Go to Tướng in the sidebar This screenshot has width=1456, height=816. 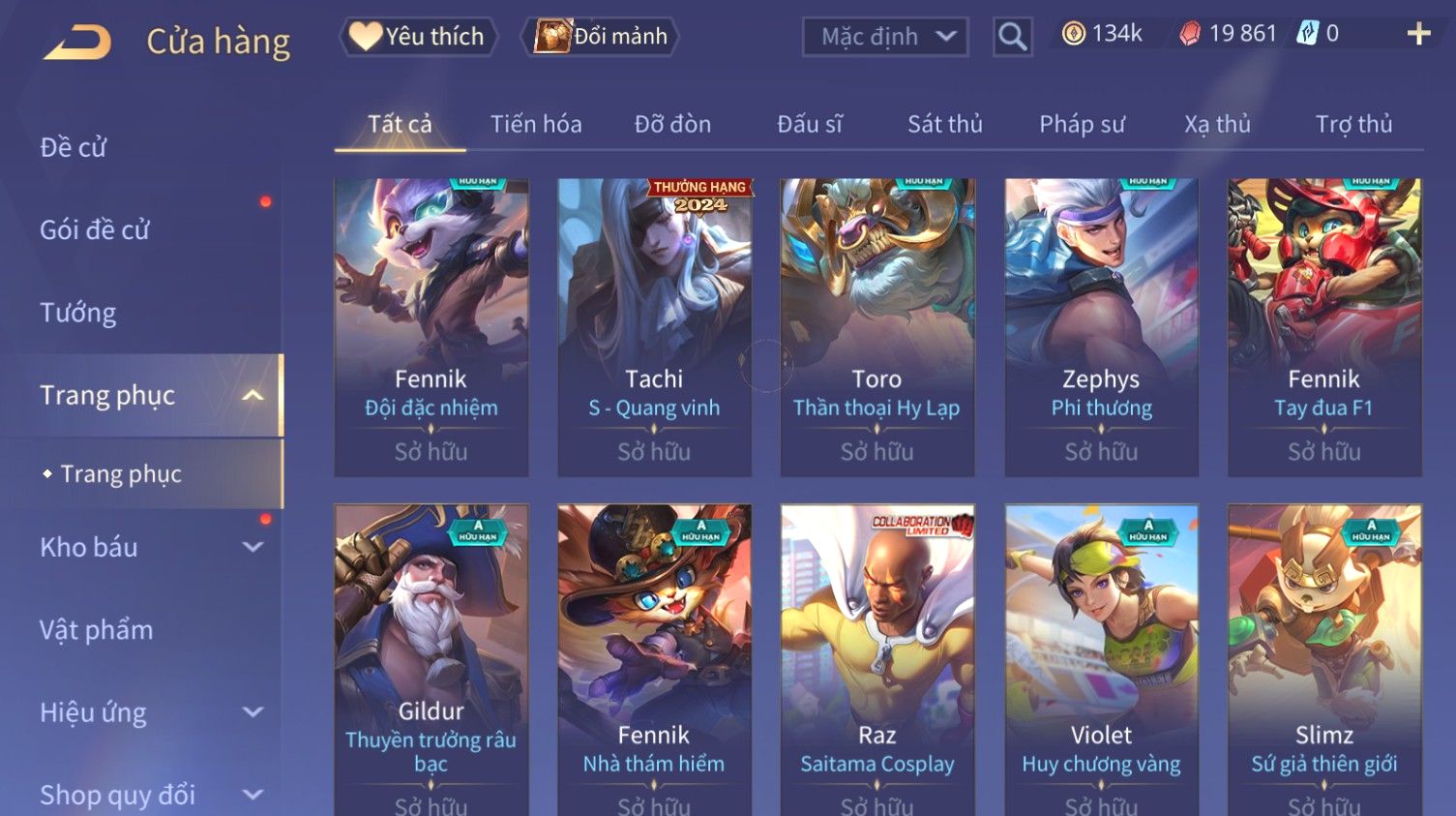[78, 313]
